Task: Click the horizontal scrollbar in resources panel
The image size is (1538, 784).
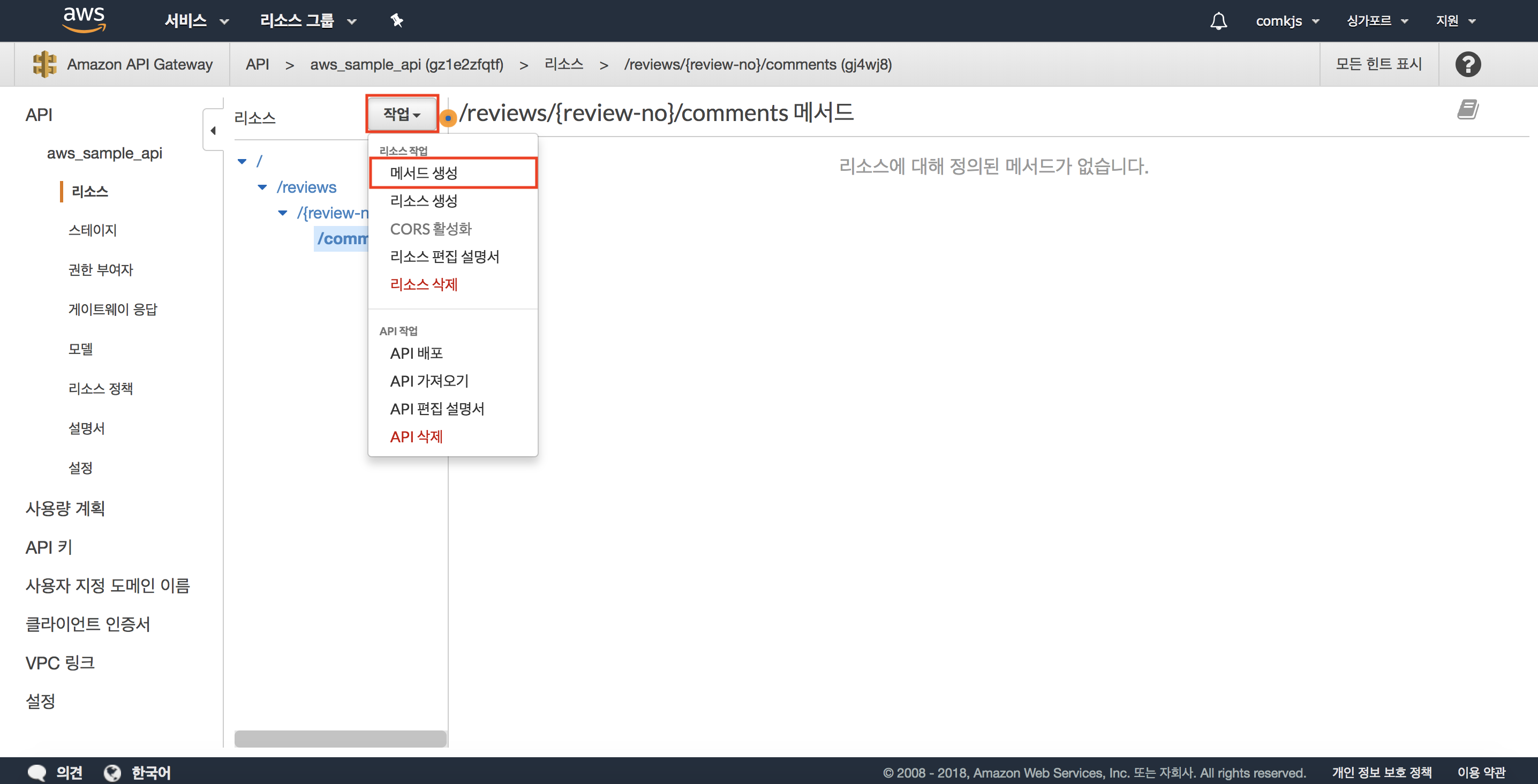Action: (340, 738)
